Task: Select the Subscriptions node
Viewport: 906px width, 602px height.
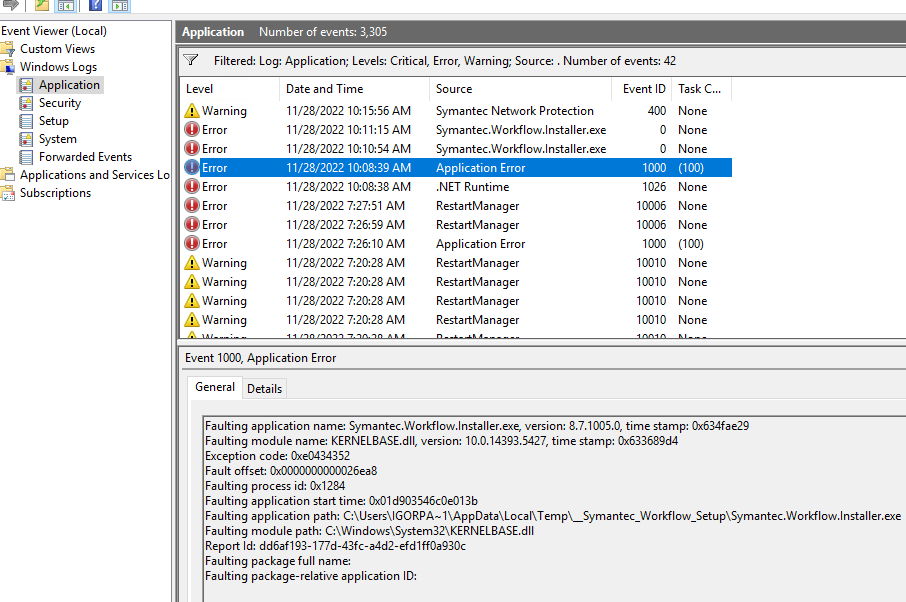Action: tap(55, 193)
